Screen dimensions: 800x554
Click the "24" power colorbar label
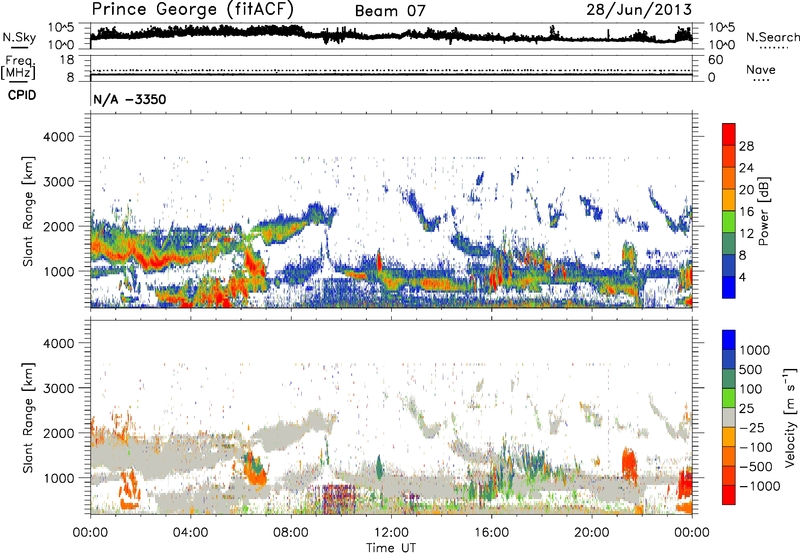[x=746, y=168]
